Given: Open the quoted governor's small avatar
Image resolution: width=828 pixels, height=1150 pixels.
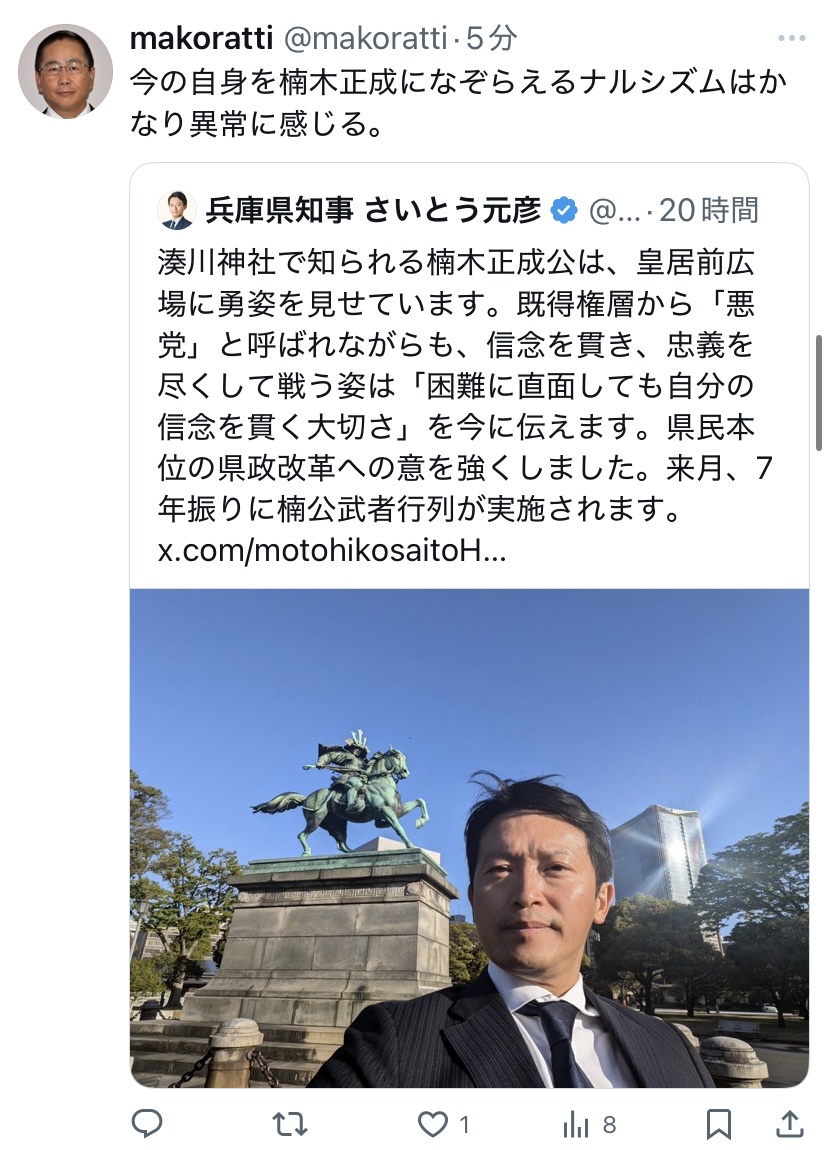Looking at the screenshot, I should [x=177, y=210].
